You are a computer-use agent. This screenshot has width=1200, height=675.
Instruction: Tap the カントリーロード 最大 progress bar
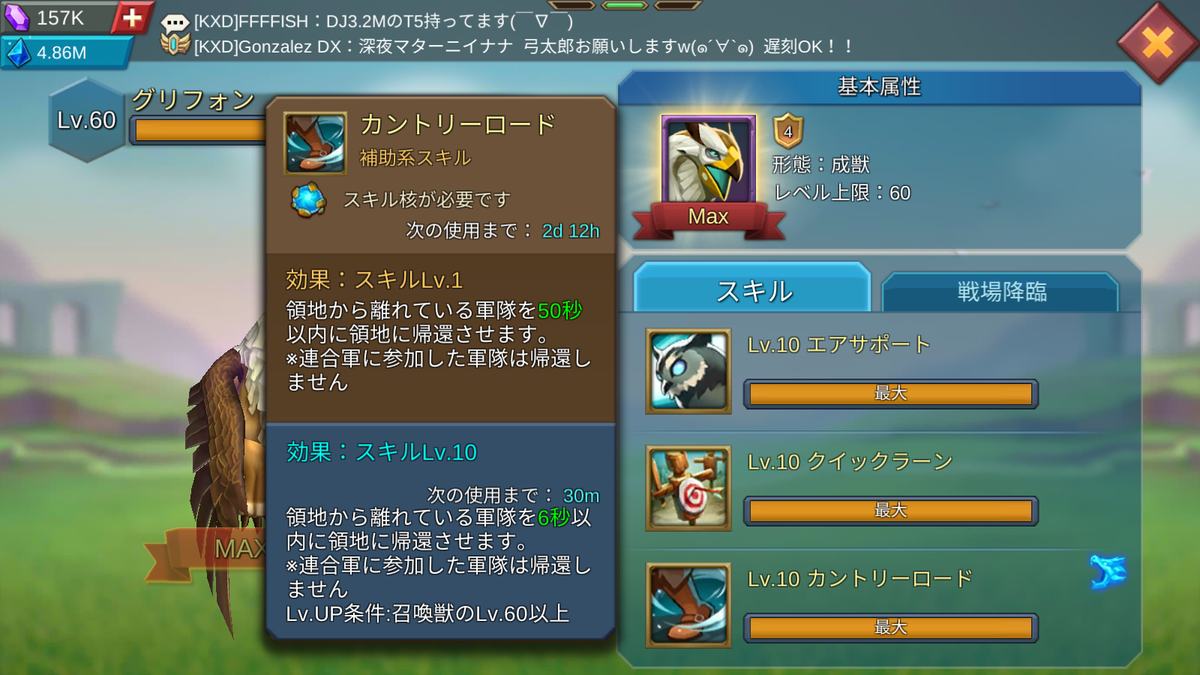(890, 628)
